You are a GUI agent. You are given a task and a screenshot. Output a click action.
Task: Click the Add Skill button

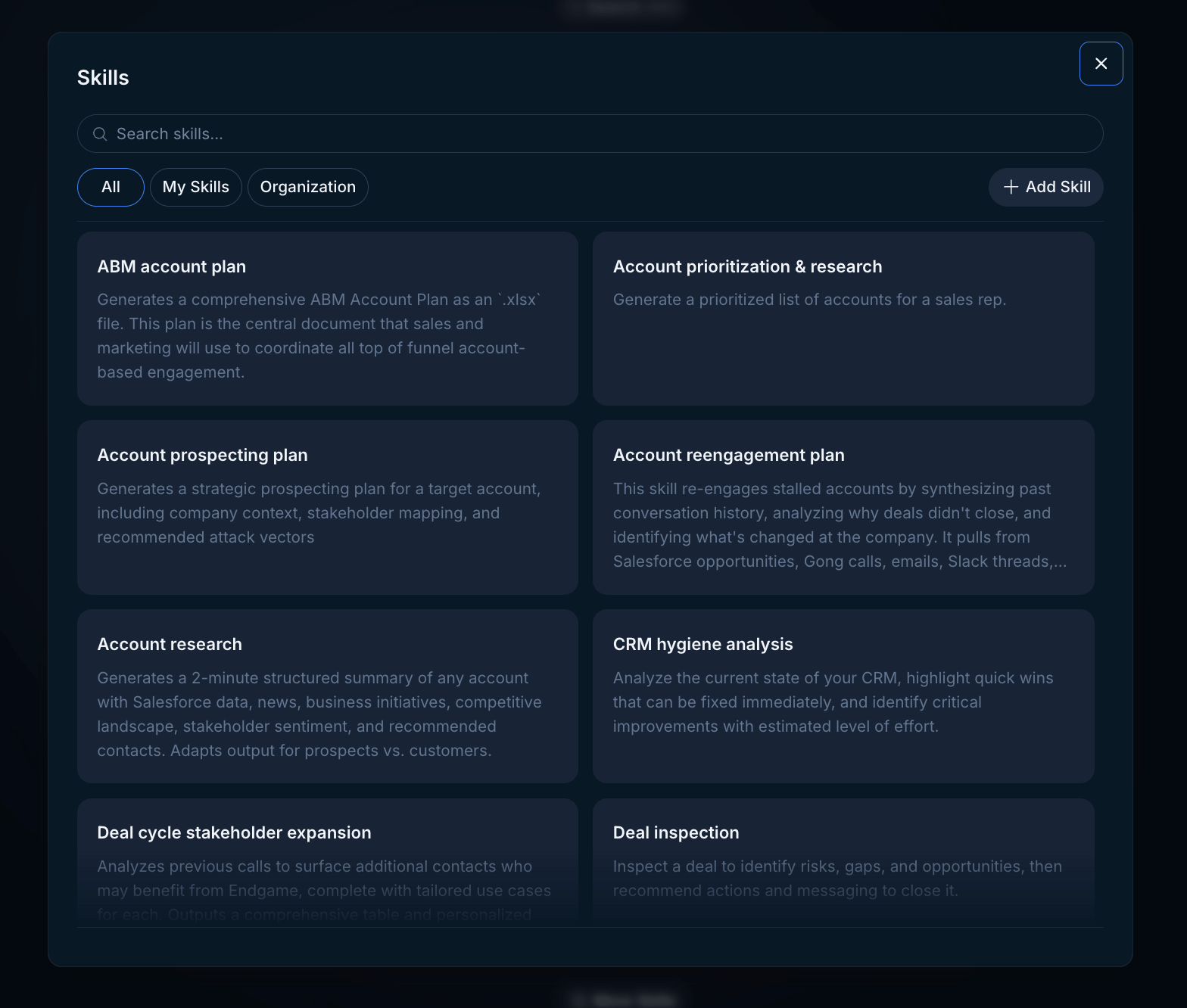[1045, 187]
